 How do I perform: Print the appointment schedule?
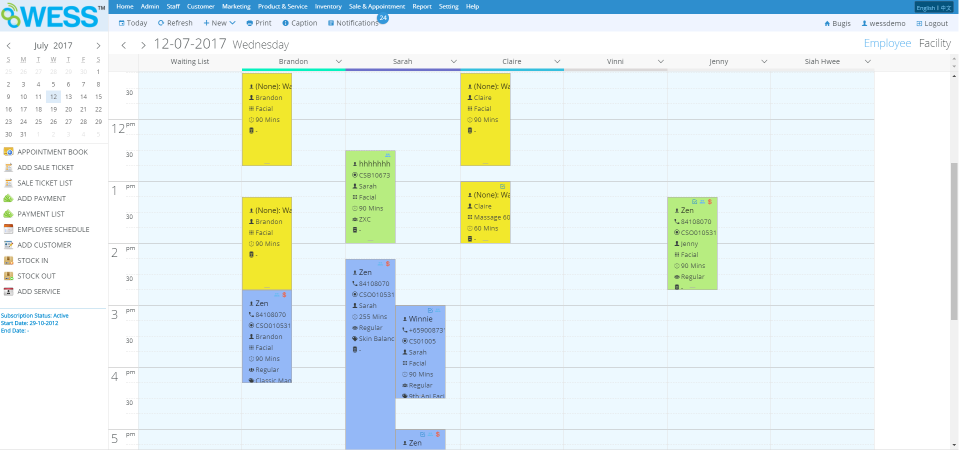pyautogui.click(x=259, y=23)
